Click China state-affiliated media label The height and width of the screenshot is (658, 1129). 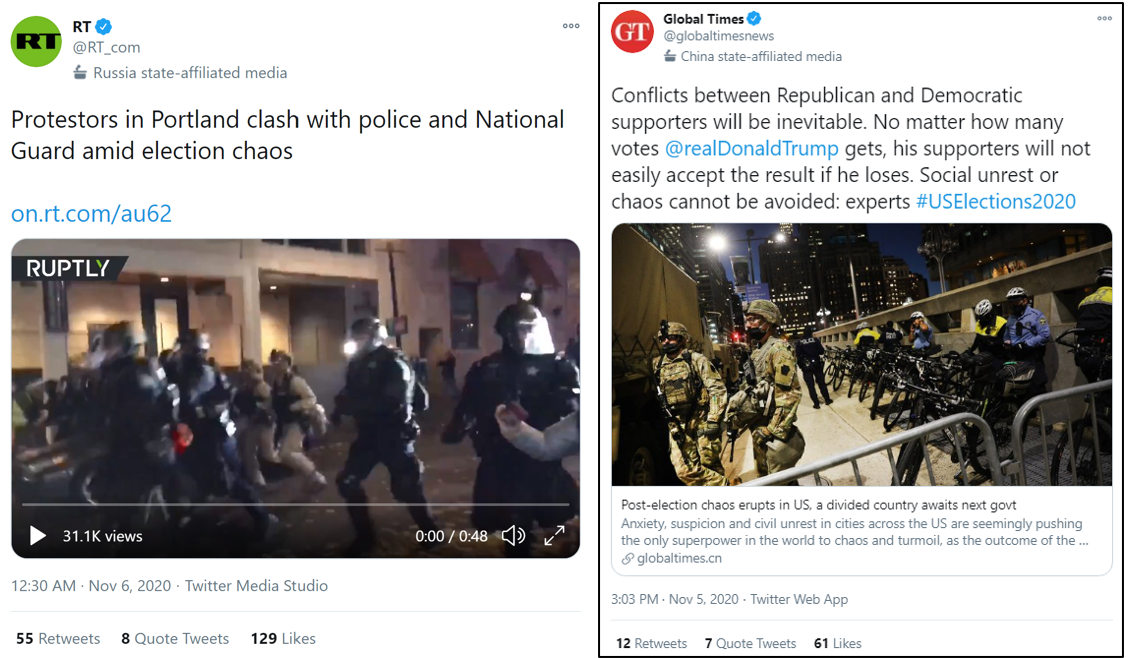[x=752, y=56]
